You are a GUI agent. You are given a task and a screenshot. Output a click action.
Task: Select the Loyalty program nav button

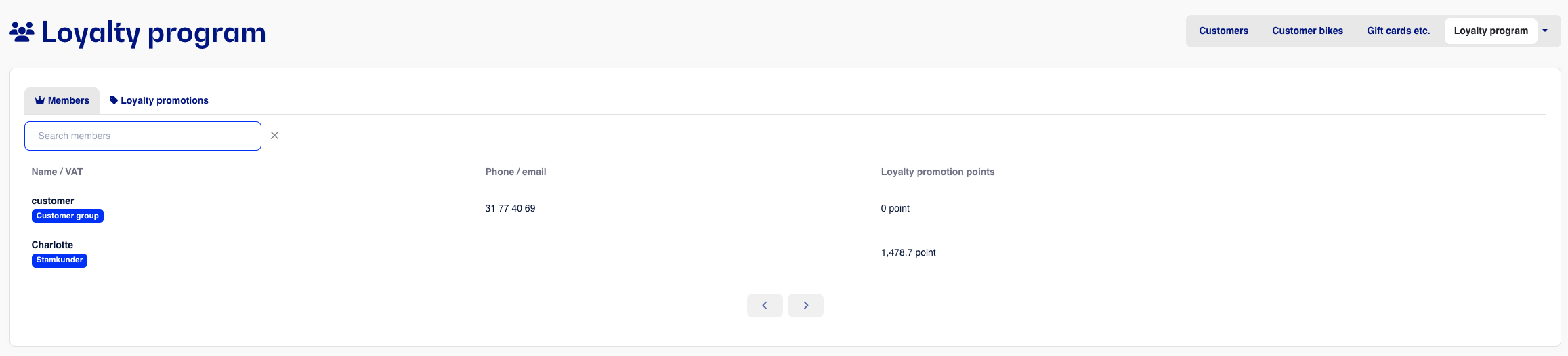1491,31
